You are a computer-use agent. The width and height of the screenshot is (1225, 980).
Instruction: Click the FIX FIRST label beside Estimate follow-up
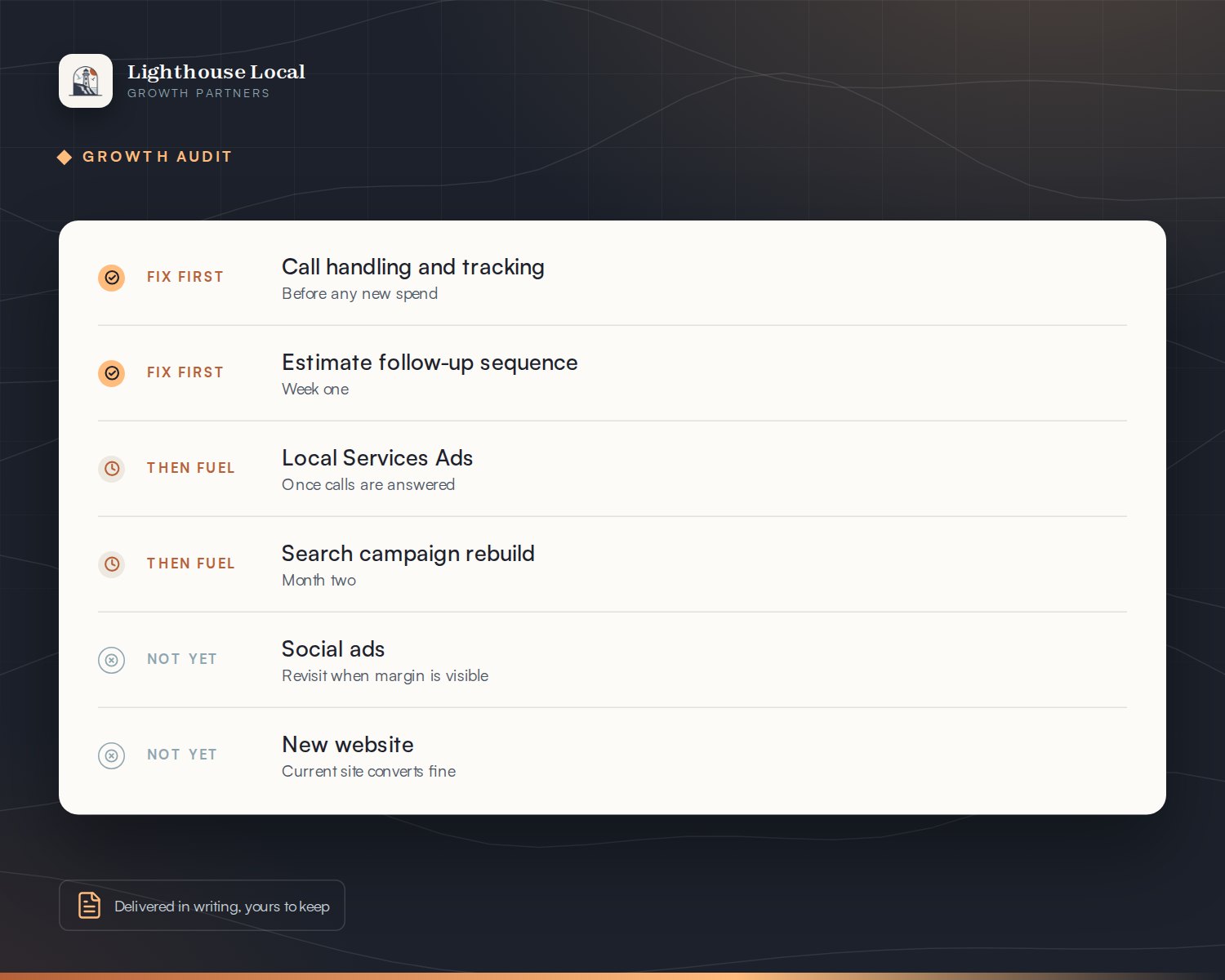pyautogui.click(x=185, y=372)
